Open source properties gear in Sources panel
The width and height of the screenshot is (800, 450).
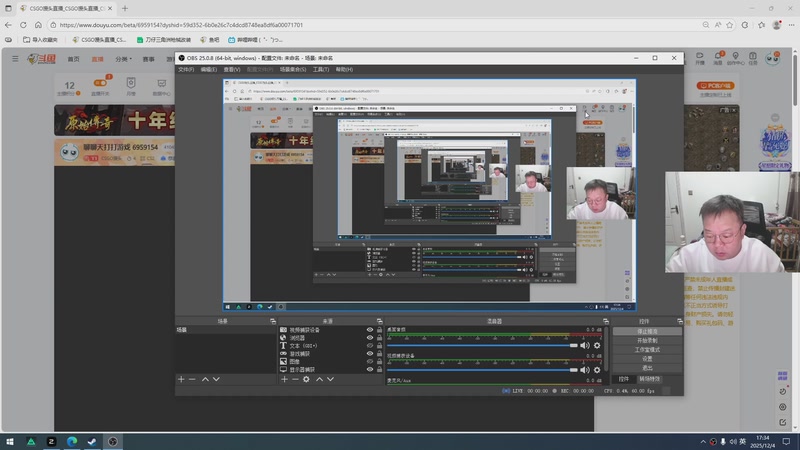click(x=306, y=379)
